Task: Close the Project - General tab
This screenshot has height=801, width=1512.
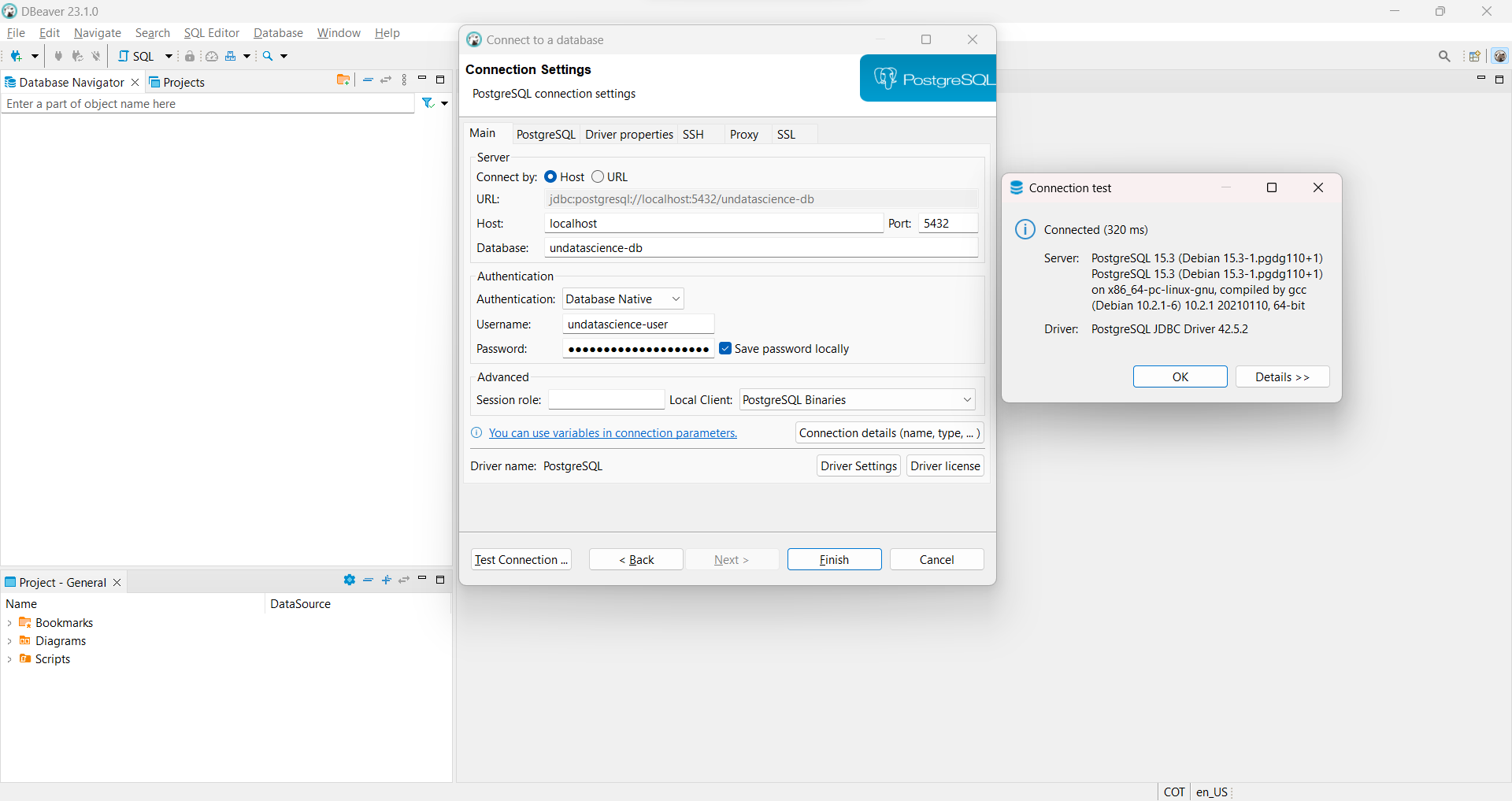Action: [x=117, y=582]
